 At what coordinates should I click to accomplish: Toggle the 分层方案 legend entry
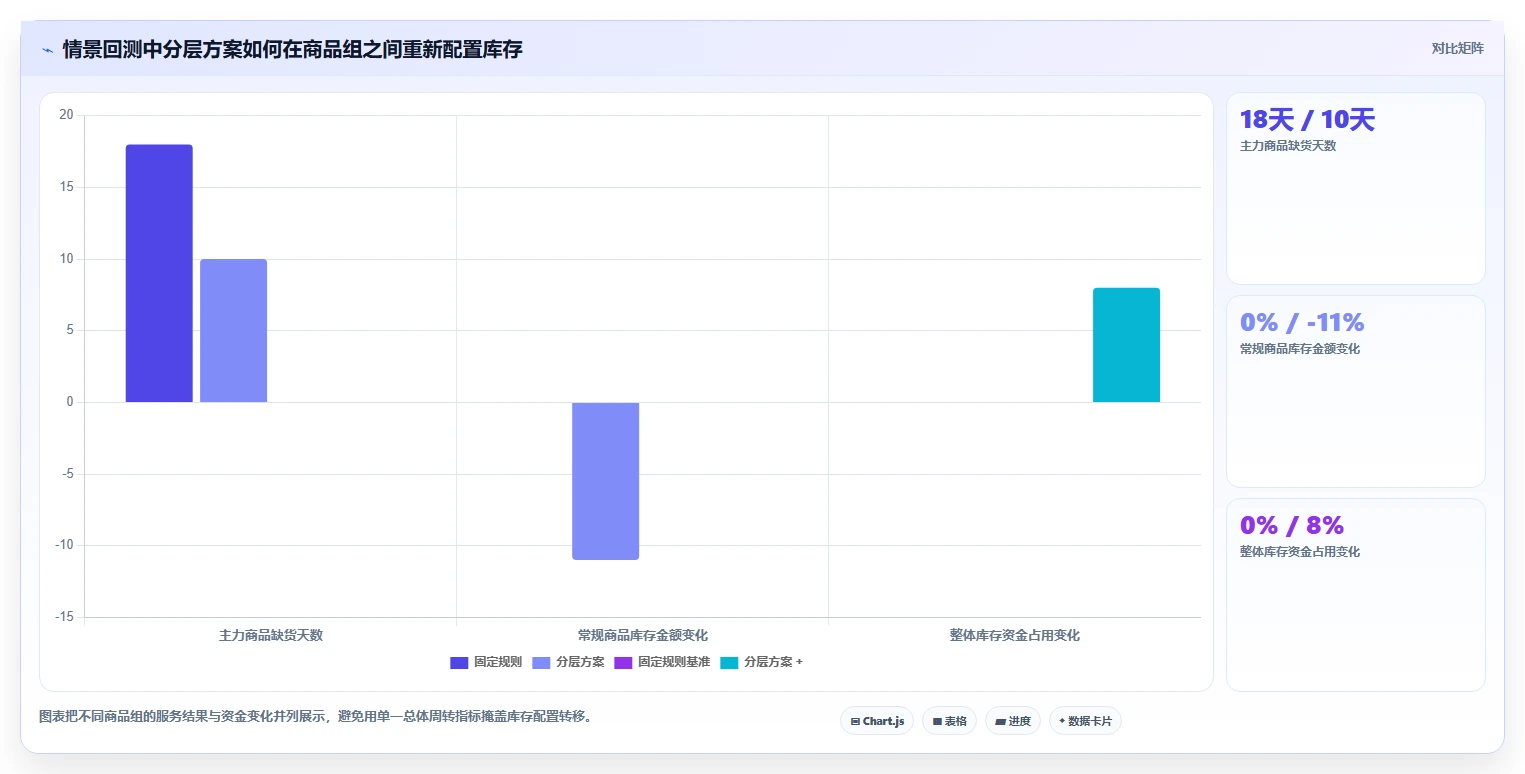[x=568, y=662]
